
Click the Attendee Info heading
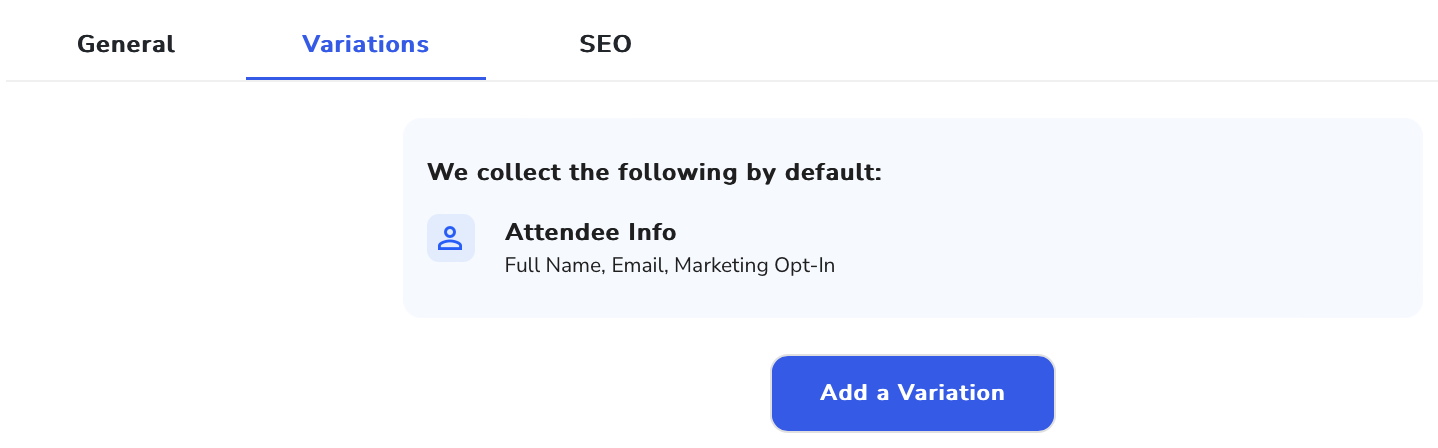591,232
